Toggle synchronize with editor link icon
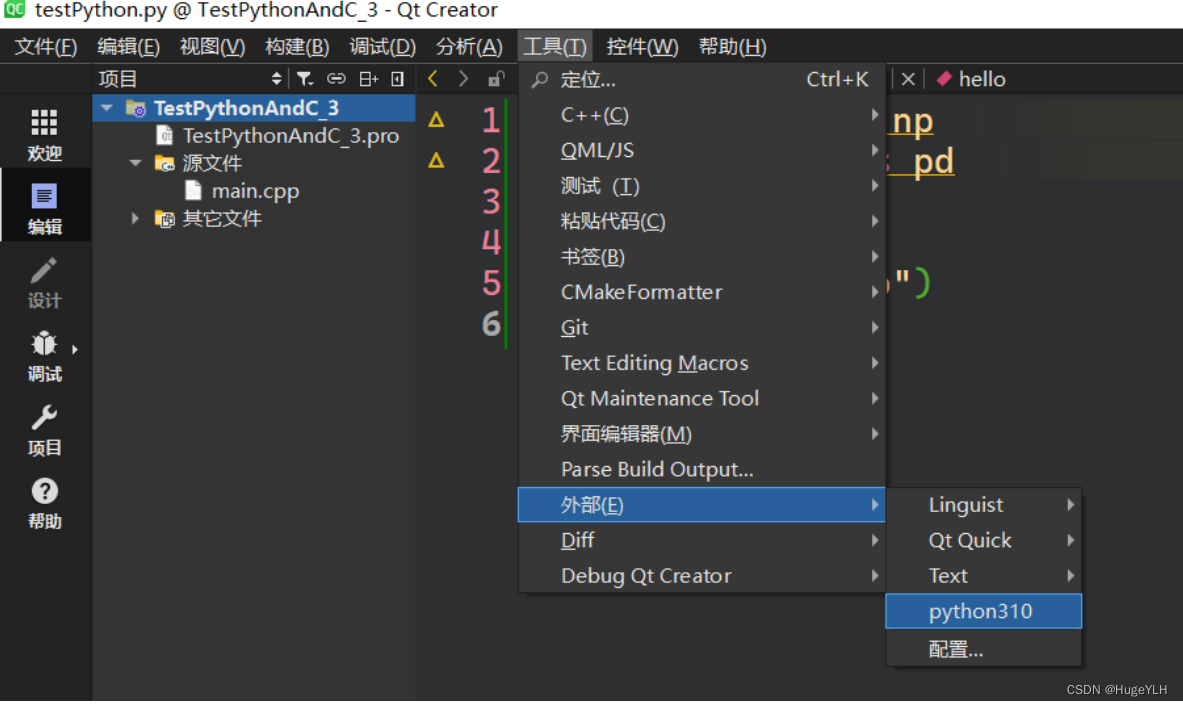 (x=336, y=78)
